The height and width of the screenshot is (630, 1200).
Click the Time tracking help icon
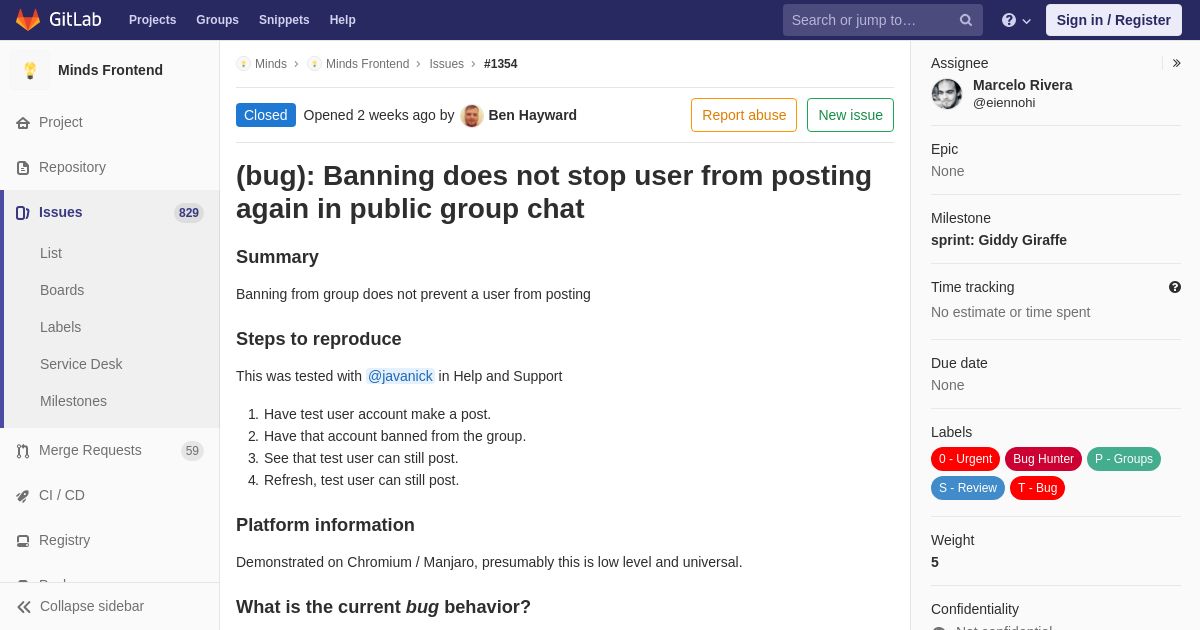tap(1175, 287)
